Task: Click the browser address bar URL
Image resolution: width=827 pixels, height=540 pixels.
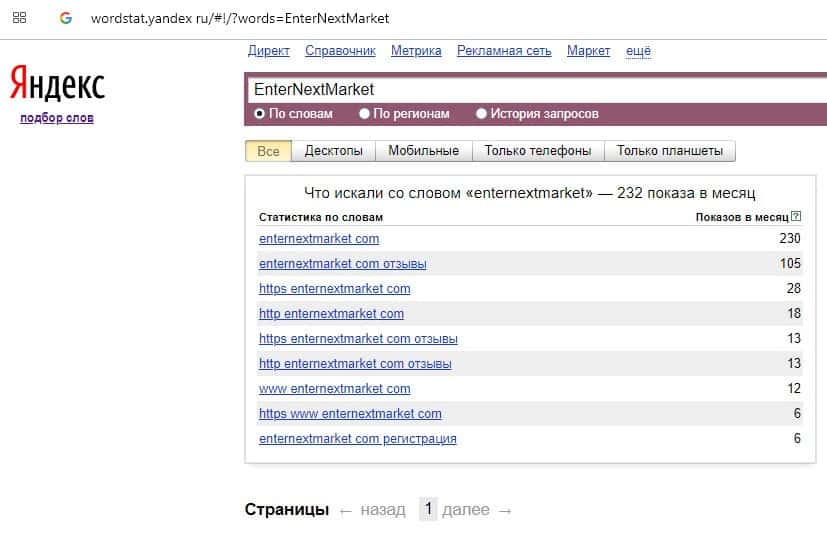Action: tap(240, 18)
